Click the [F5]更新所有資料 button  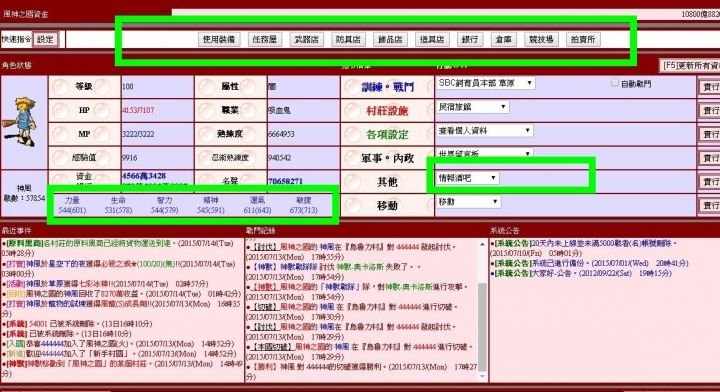tap(690, 66)
